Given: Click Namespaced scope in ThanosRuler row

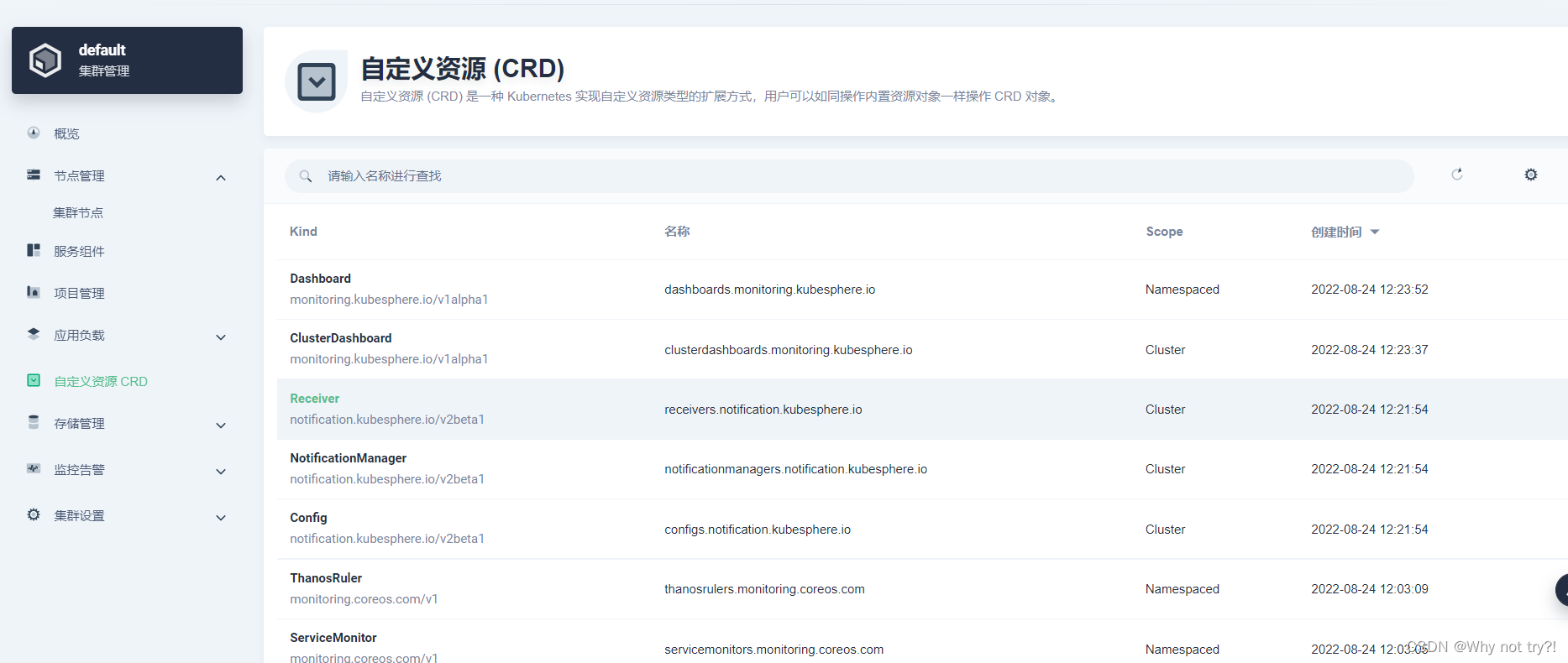Looking at the screenshot, I should (x=1183, y=589).
